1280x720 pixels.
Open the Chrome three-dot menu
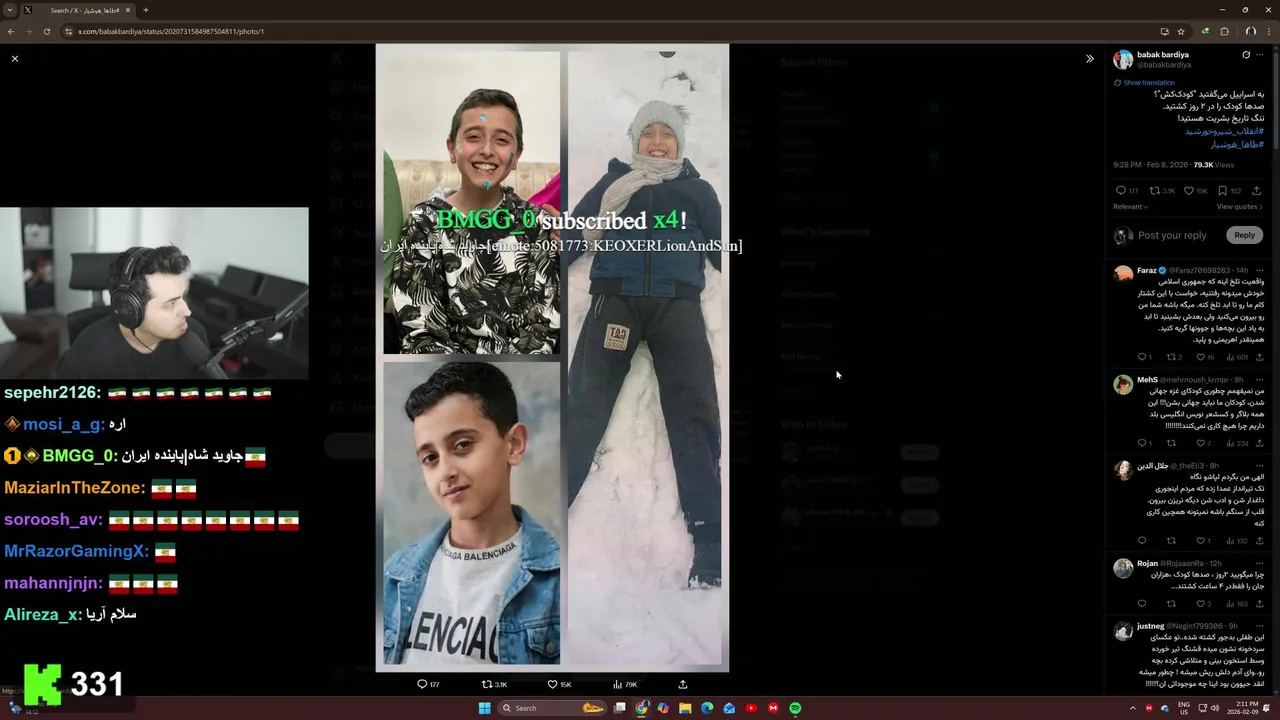(1269, 31)
